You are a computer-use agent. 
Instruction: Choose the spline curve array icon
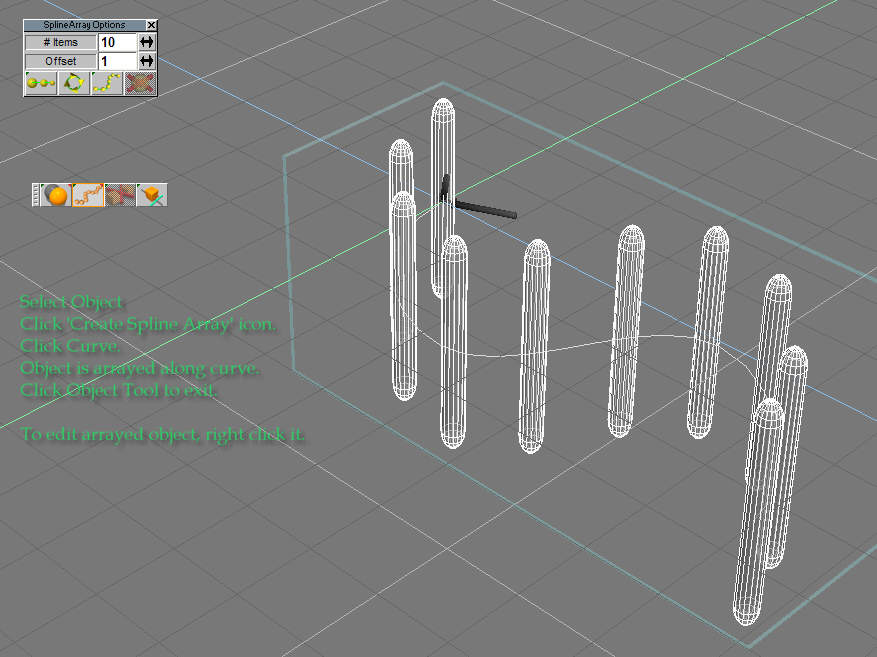click(x=107, y=84)
